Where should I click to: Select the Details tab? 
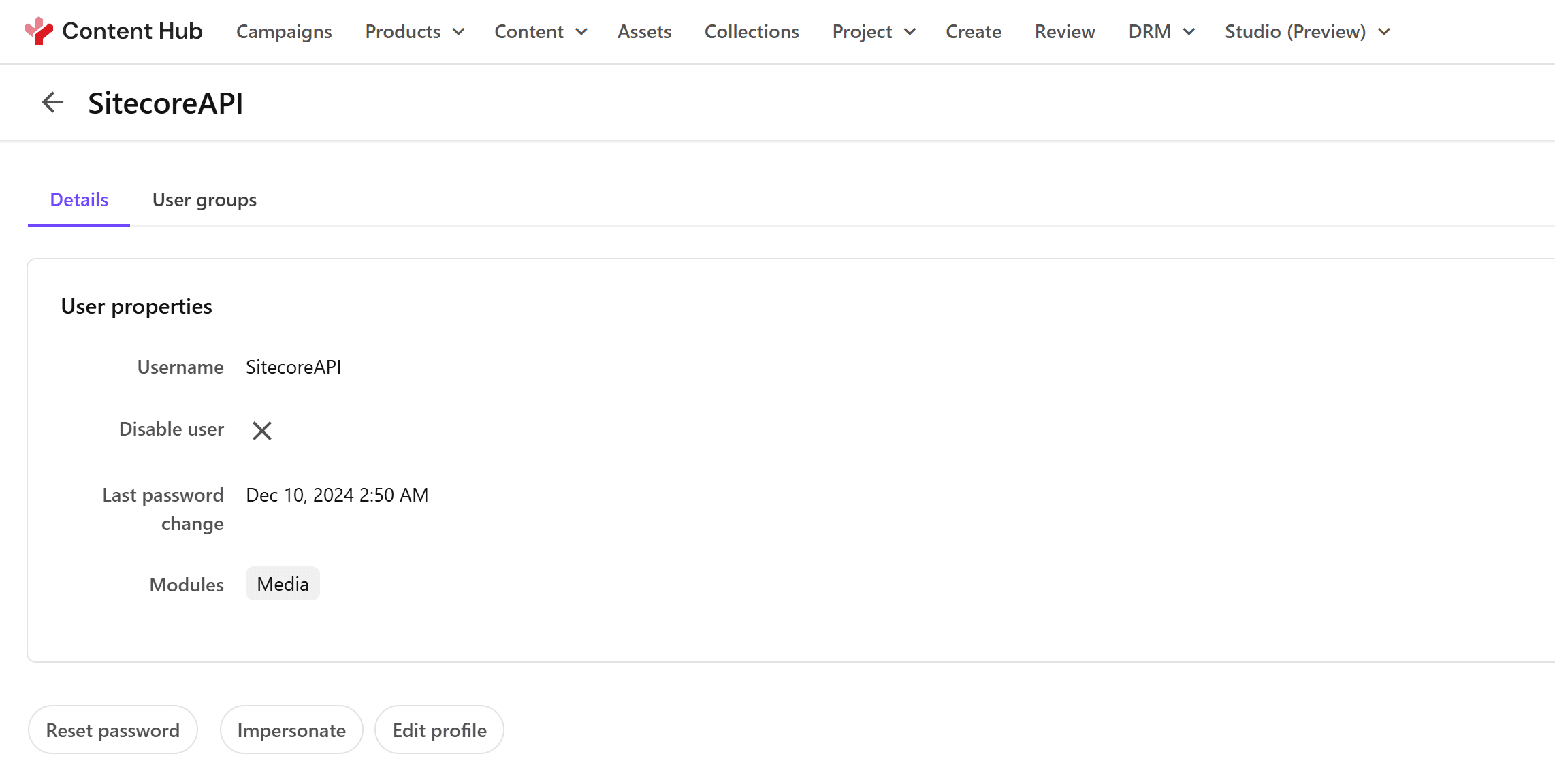coord(79,200)
